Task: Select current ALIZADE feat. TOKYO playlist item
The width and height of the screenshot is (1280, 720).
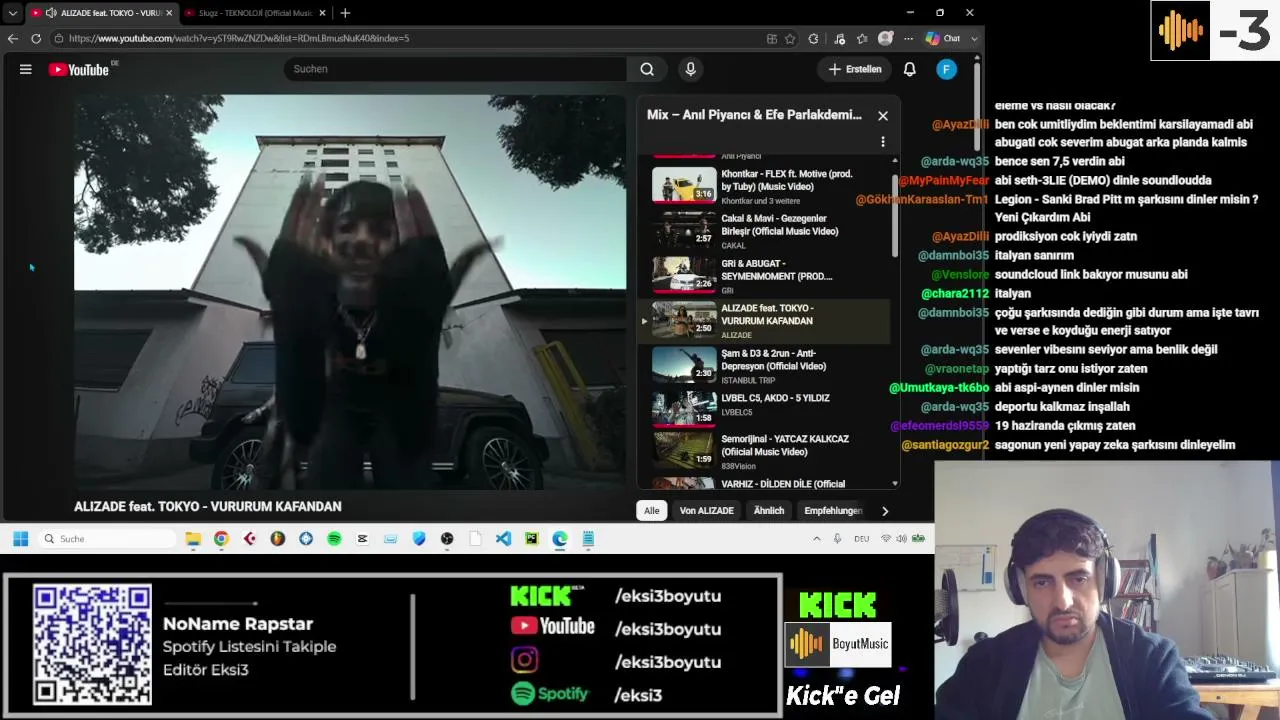Action: (x=767, y=321)
